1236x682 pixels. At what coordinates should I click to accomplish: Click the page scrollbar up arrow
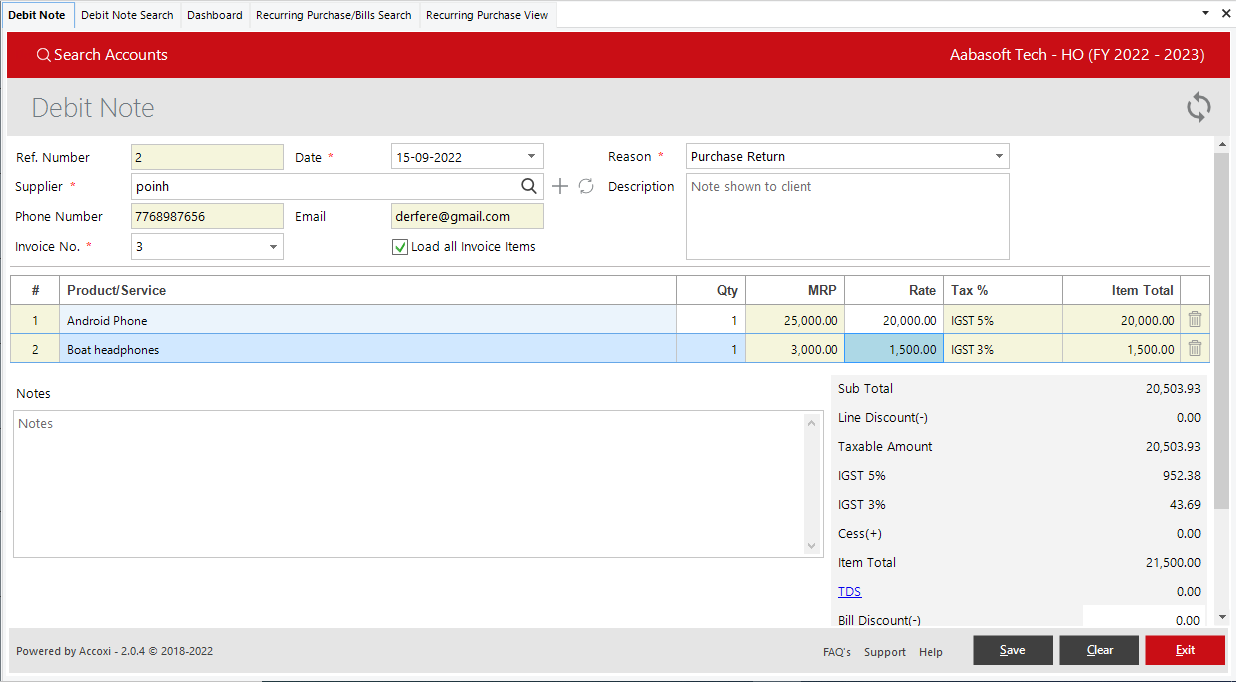click(1222, 146)
